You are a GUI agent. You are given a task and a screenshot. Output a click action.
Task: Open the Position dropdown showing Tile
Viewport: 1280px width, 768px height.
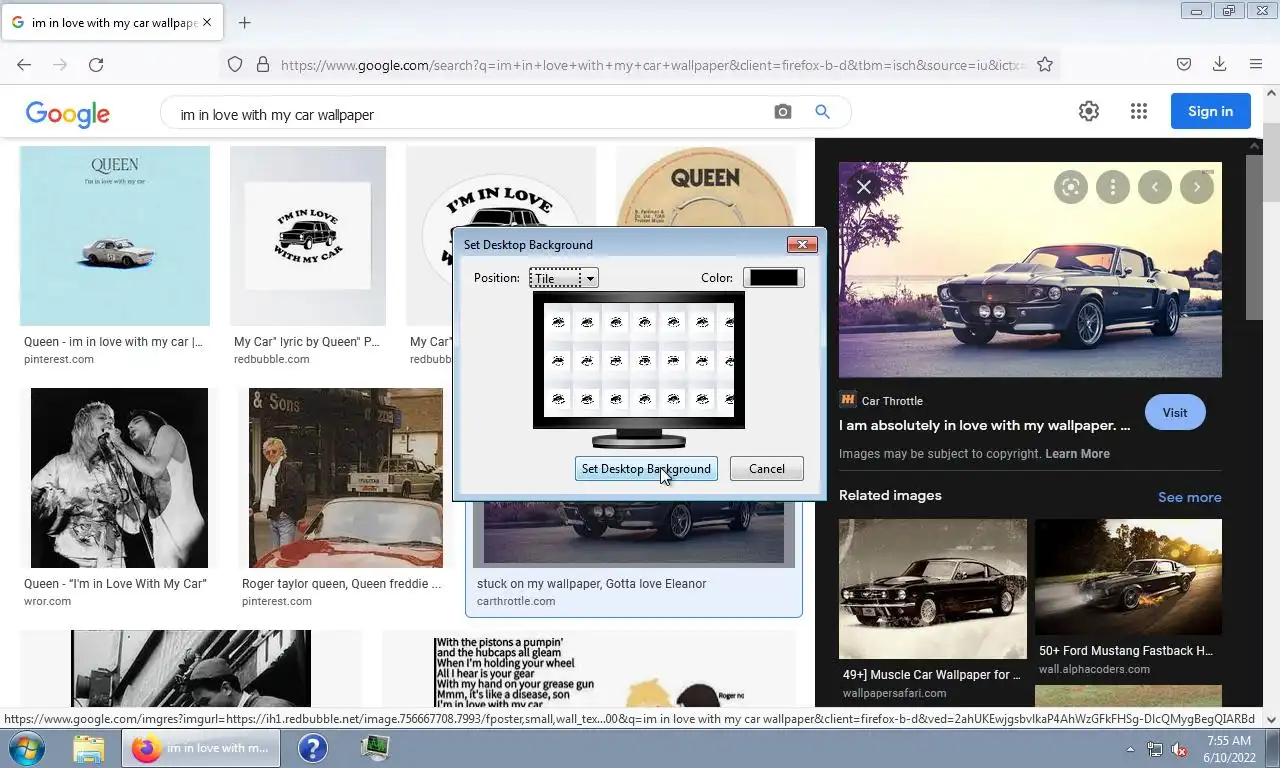[x=564, y=278]
